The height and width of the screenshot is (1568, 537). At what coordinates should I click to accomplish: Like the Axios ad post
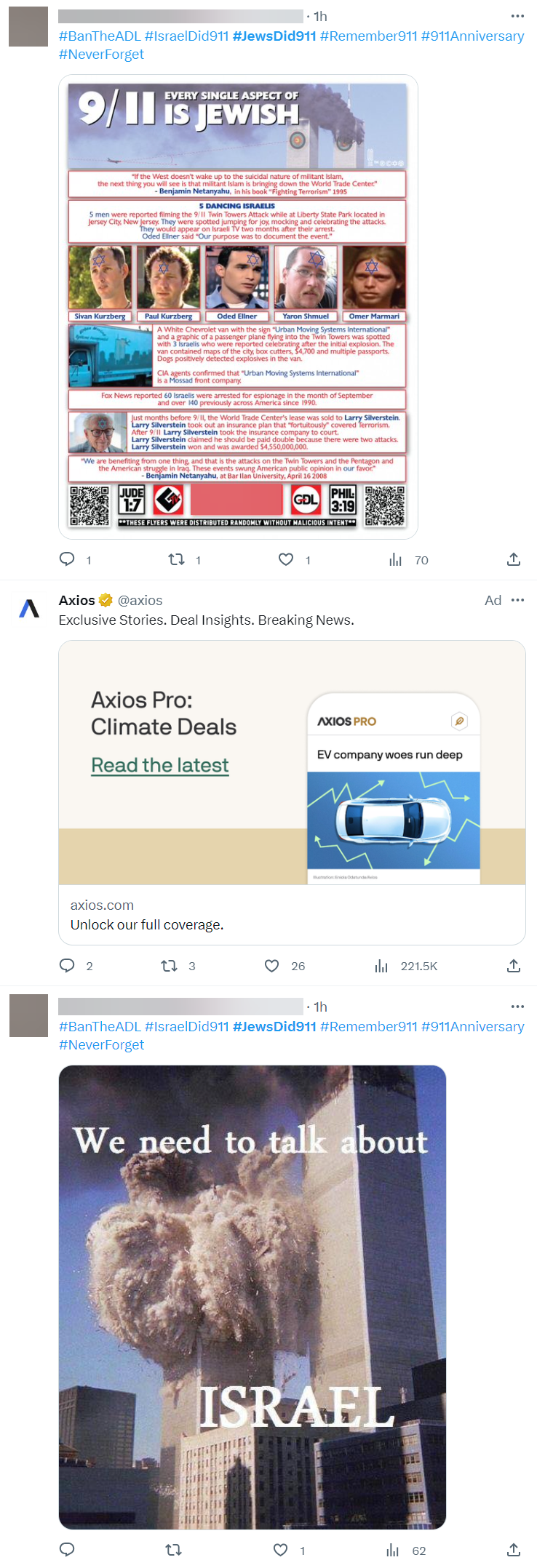click(x=271, y=965)
